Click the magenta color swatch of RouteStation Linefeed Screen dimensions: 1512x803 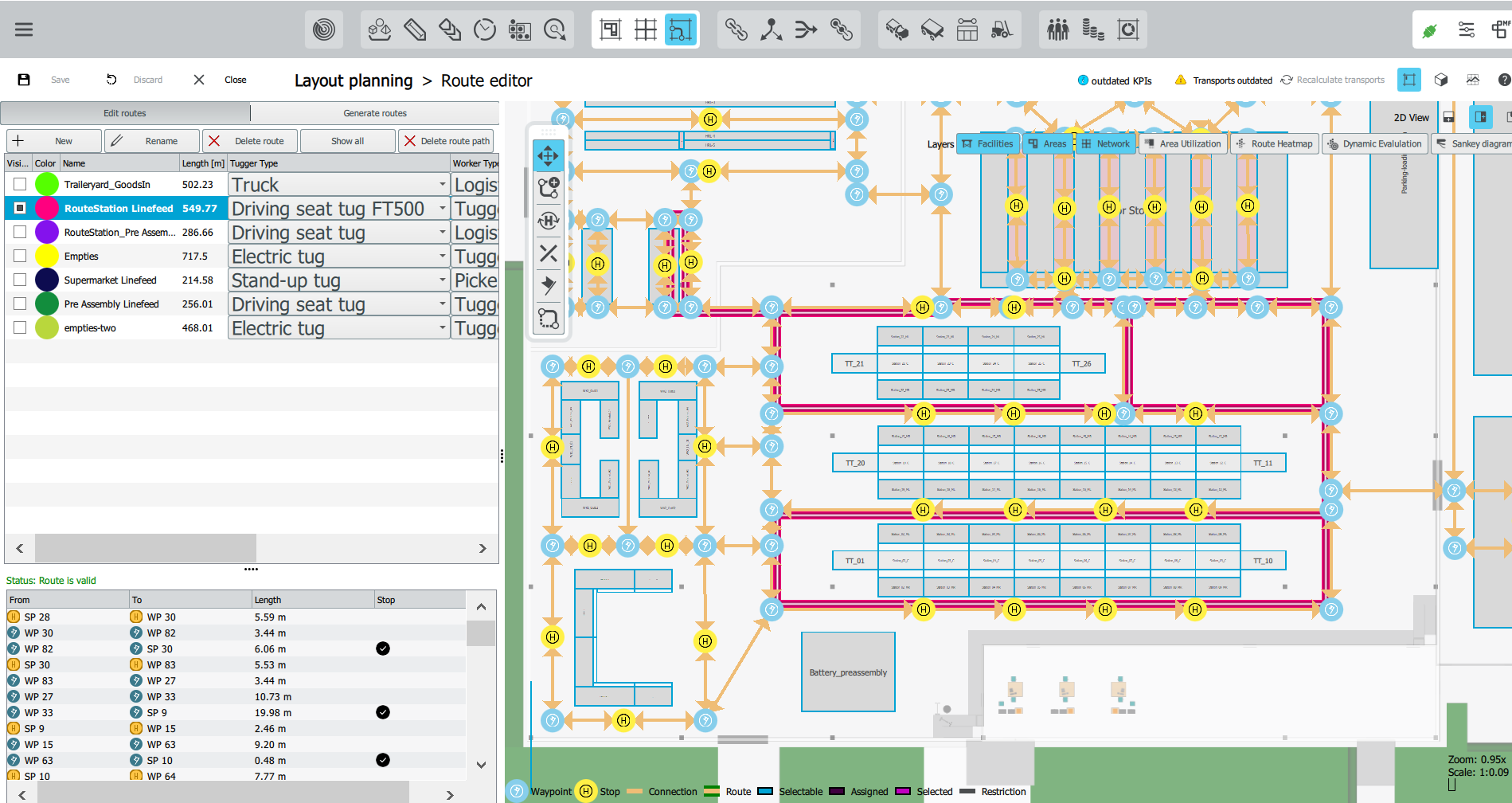coord(47,208)
